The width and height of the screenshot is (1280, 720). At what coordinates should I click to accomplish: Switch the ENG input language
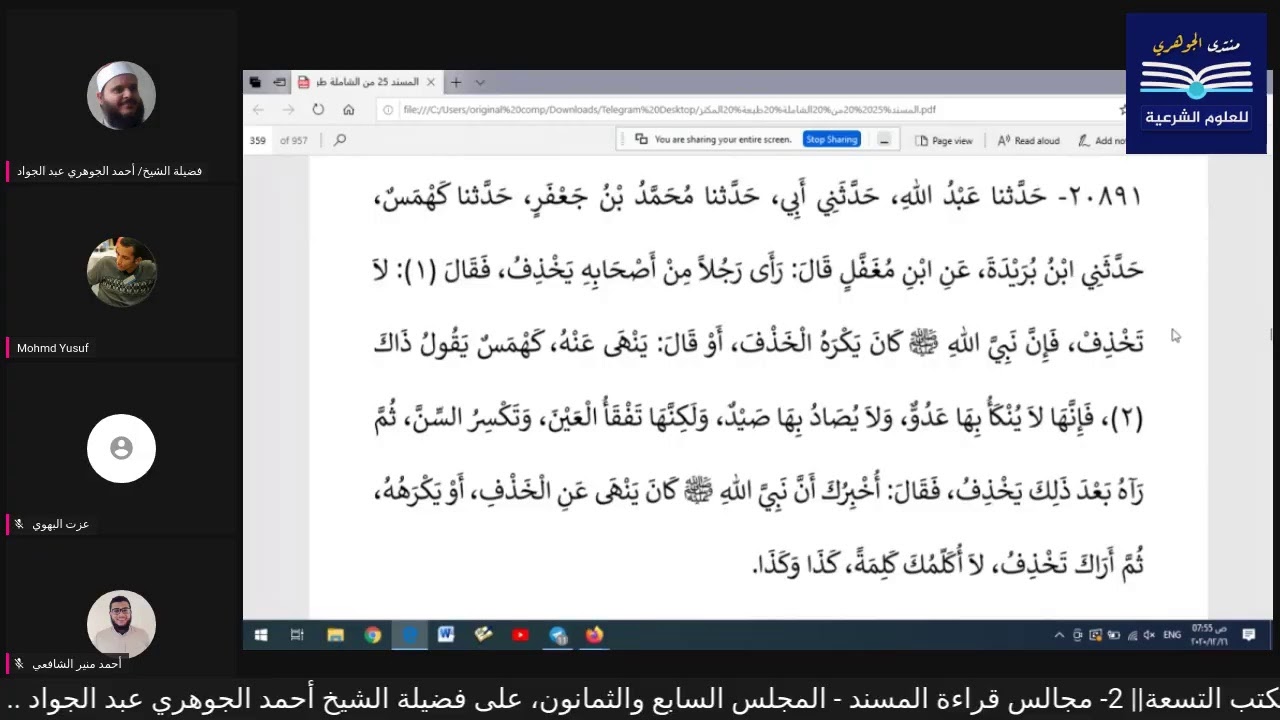(1172, 635)
